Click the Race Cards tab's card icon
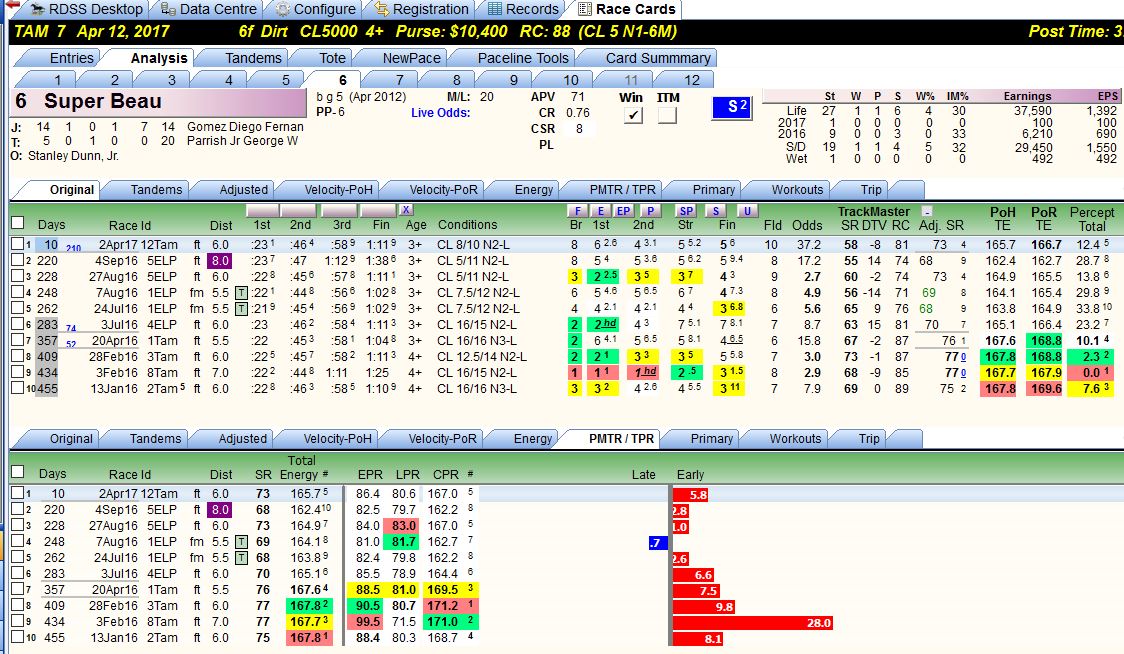This screenshot has height=654, width=1124. (x=585, y=9)
